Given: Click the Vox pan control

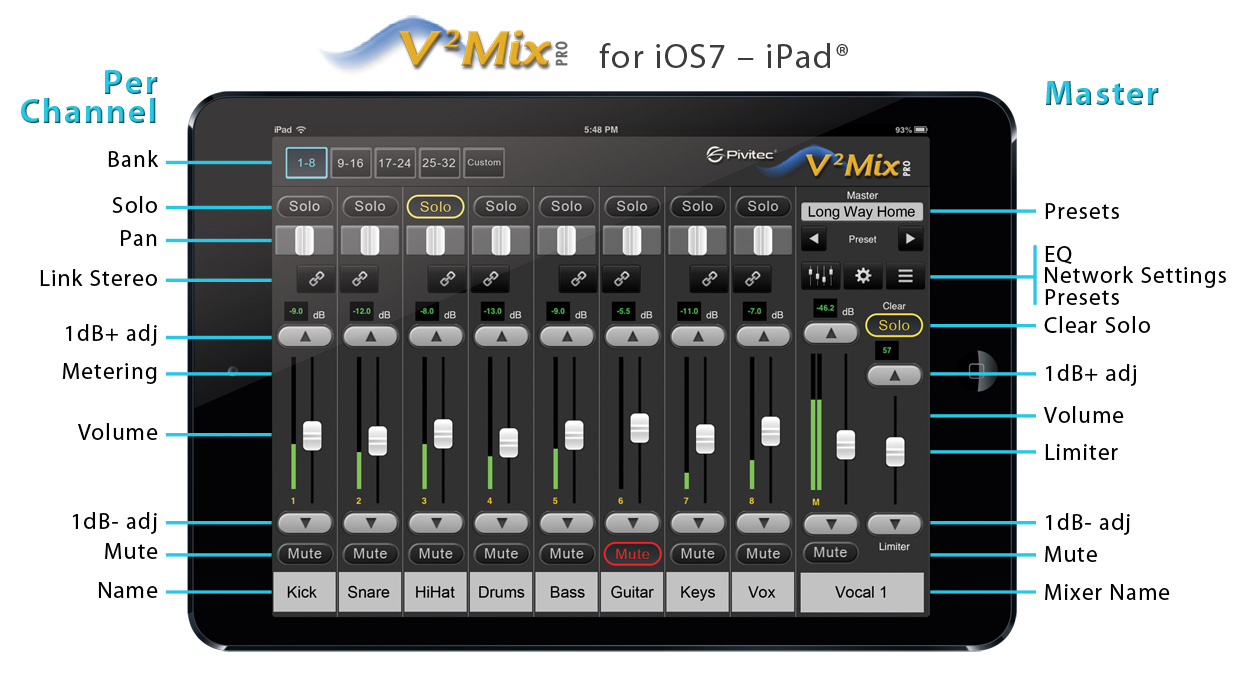Looking at the screenshot, I should click(763, 240).
